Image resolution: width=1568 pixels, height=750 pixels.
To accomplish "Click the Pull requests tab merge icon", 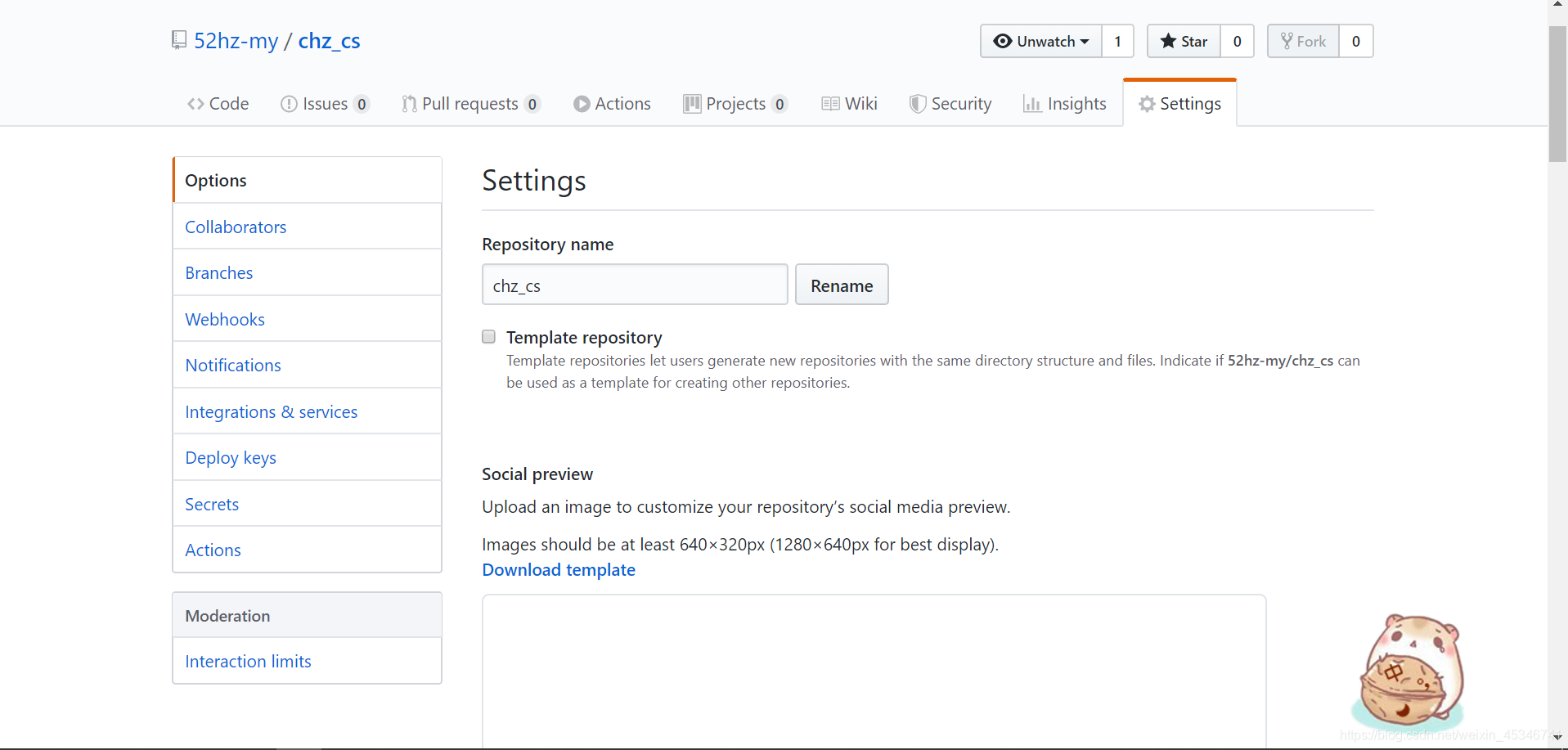I will click(409, 104).
